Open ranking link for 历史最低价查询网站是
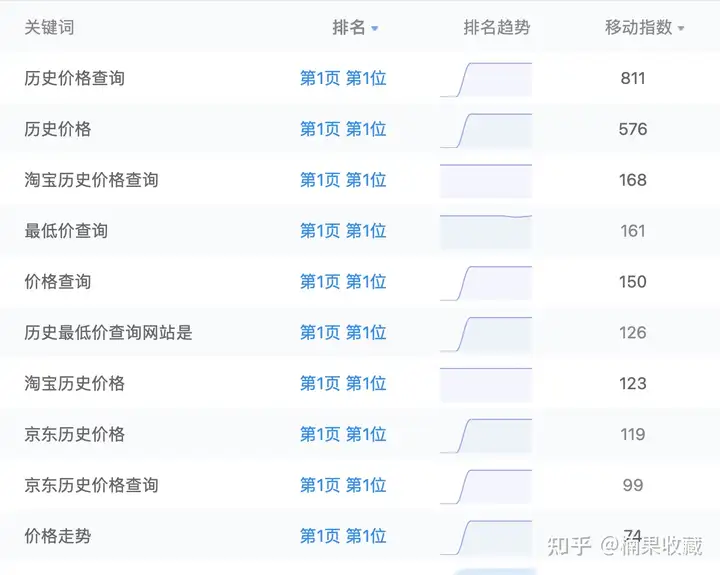720x575 pixels. (x=343, y=333)
